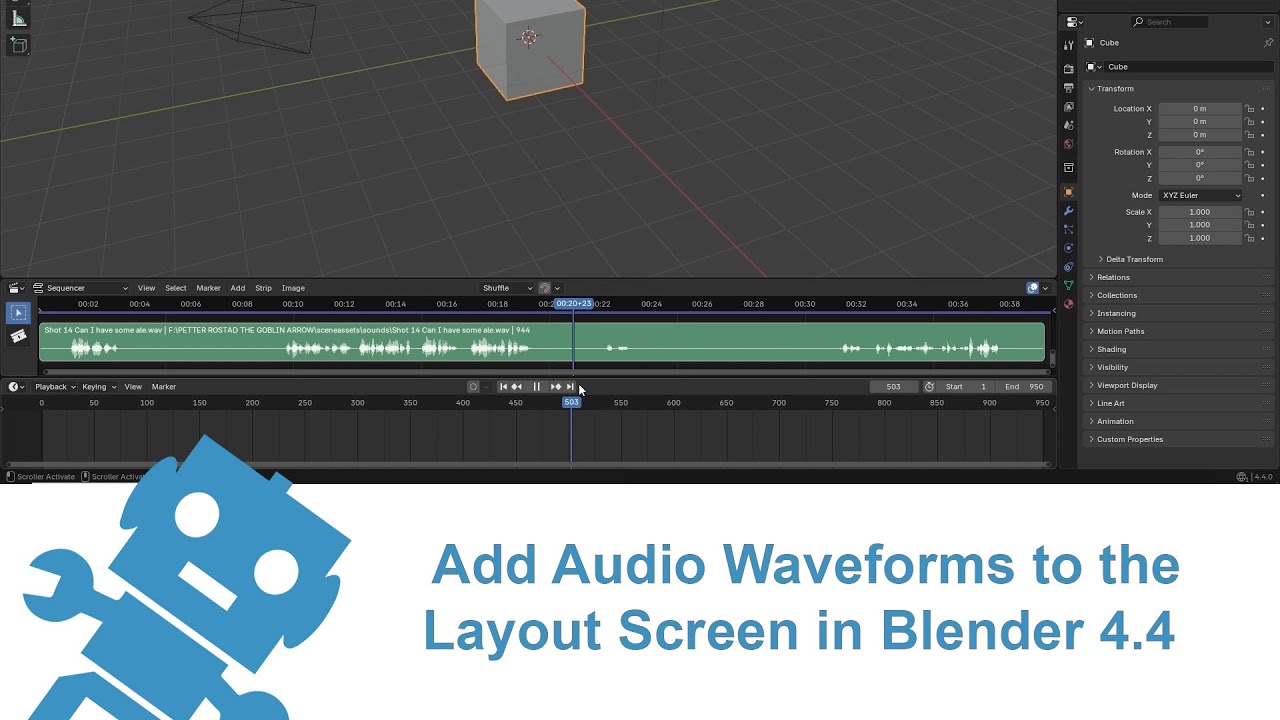Viewport: 1280px width, 720px height.
Task: Open the Keying popover in timeline
Action: (98, 387)
